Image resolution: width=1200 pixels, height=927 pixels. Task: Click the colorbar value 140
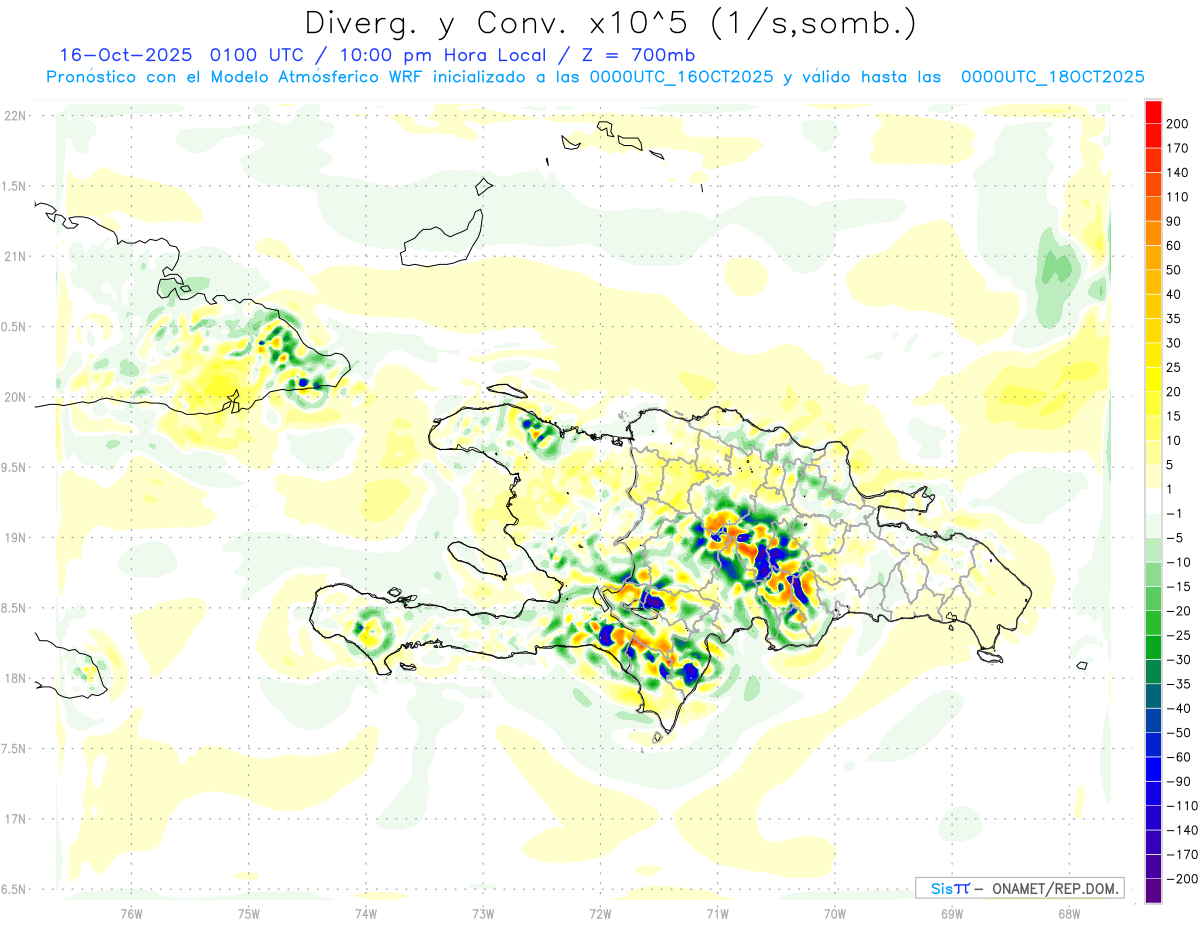(x=1177, y=172)
